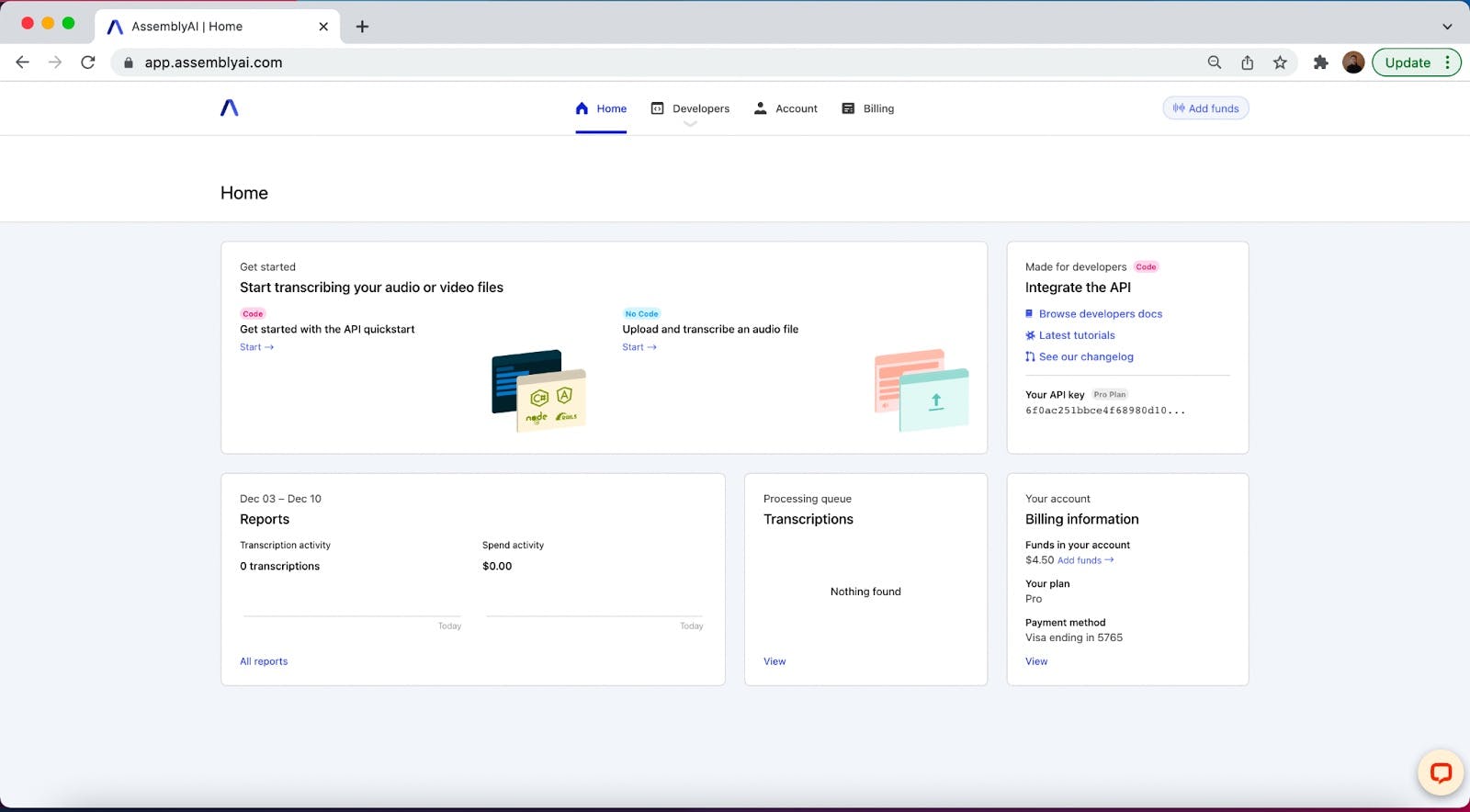Click the $4.50 funds amount
The height and width of the screenshot is (812, 1470).
(x=1039, y=560)
